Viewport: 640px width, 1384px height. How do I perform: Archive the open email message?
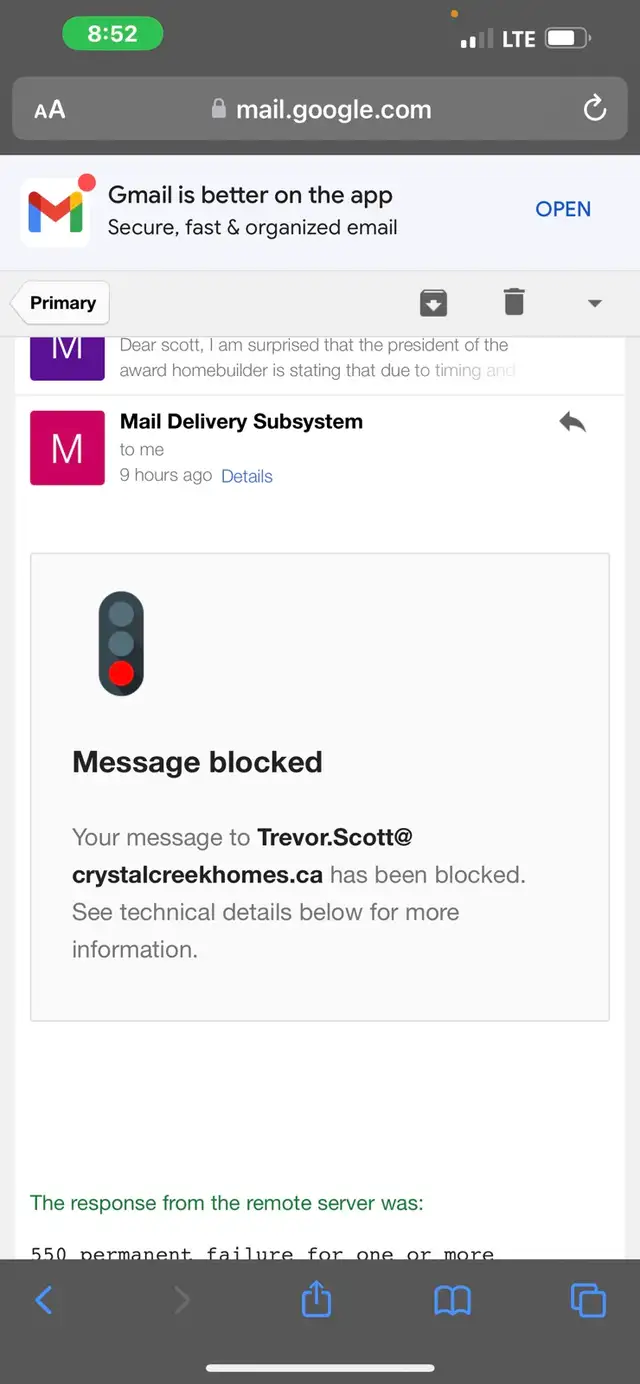pos(433,301)
